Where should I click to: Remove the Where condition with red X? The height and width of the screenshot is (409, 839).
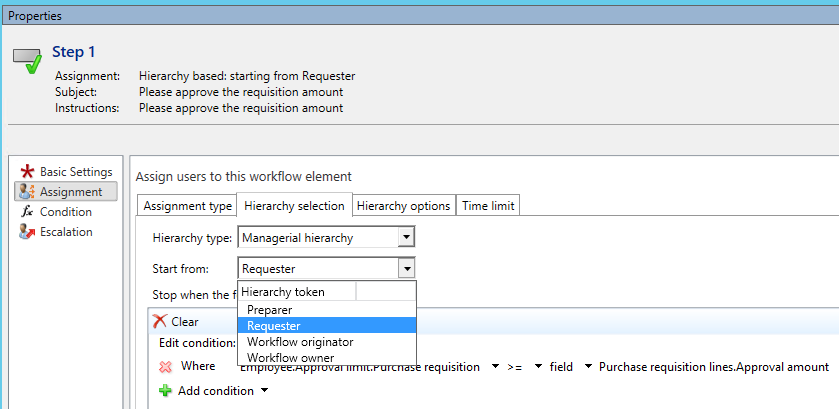(166, 367)
